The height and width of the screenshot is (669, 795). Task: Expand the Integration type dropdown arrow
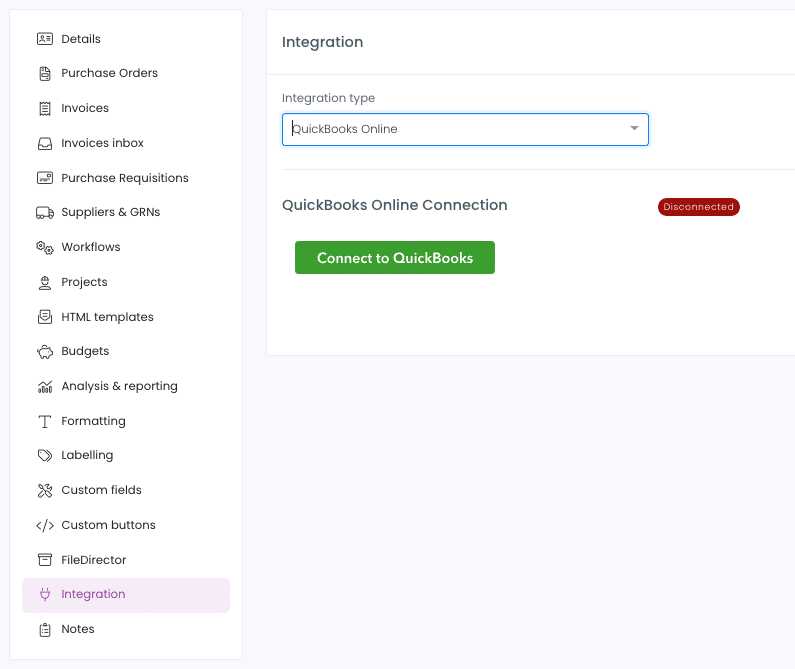(634, 128)
